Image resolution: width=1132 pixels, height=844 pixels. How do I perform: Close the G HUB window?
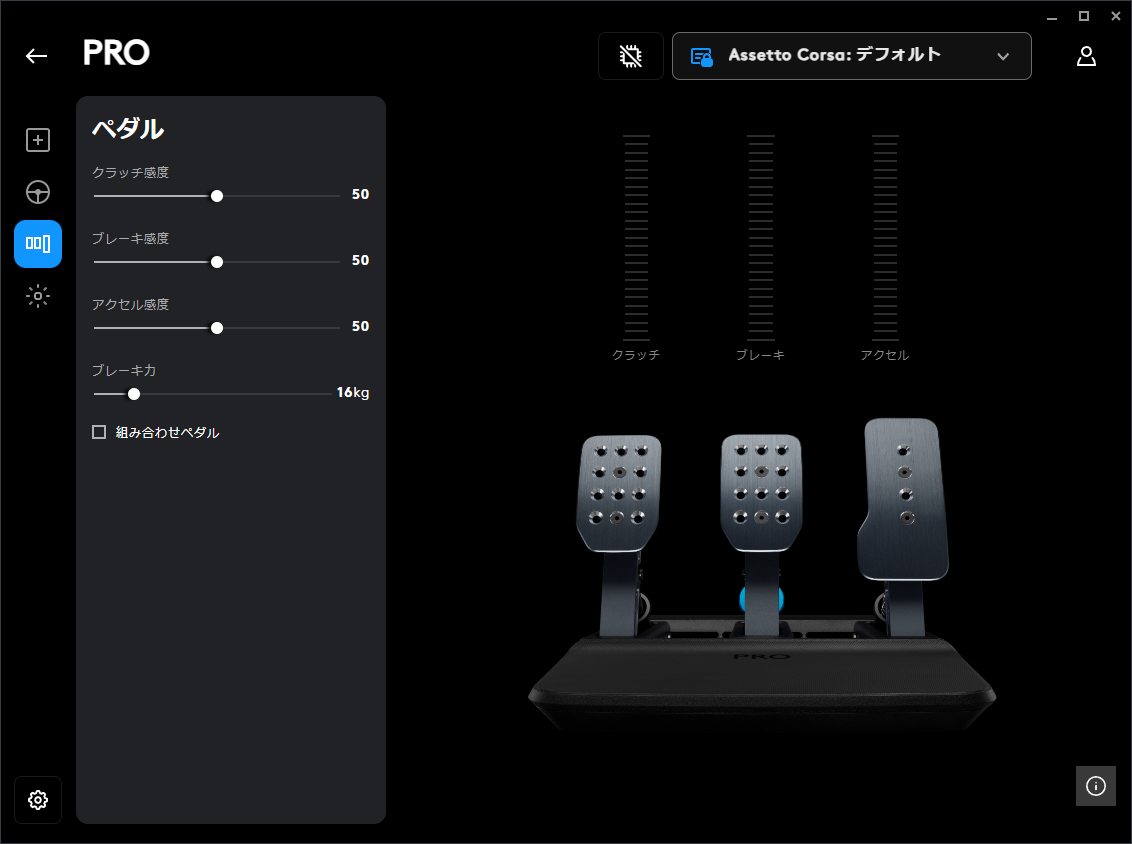tap(1115, 16)
